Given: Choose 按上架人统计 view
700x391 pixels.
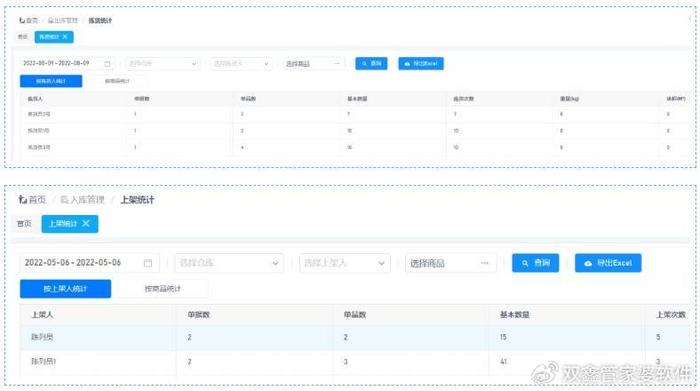Looking at the screenshot, I should point(65,289).
